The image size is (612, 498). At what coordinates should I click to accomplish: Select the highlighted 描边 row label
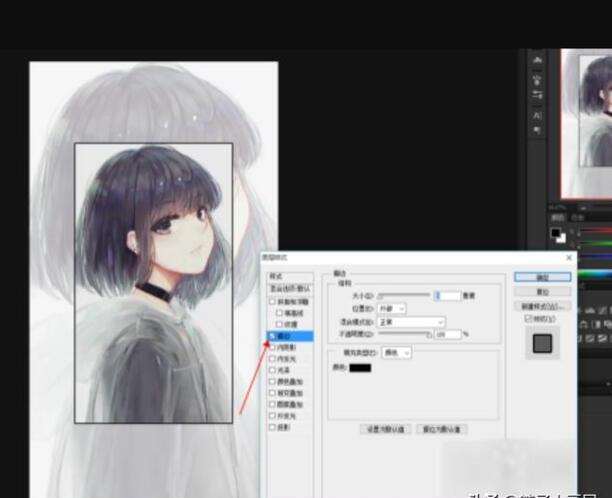pyautogui.click(x=284, y=336)
